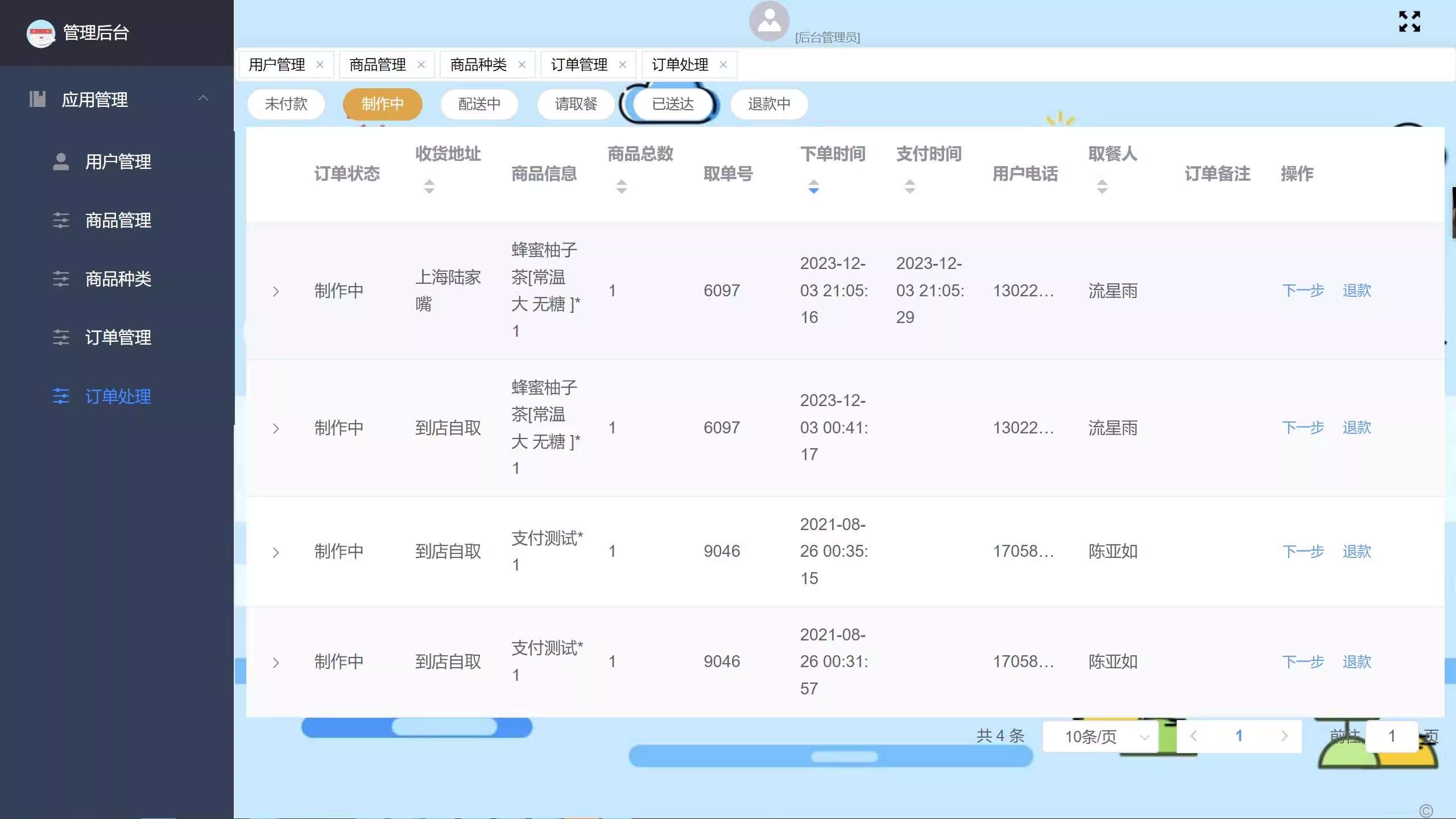
Task: Select page 1 in pagination
Action: click(x=1239, y=736)
